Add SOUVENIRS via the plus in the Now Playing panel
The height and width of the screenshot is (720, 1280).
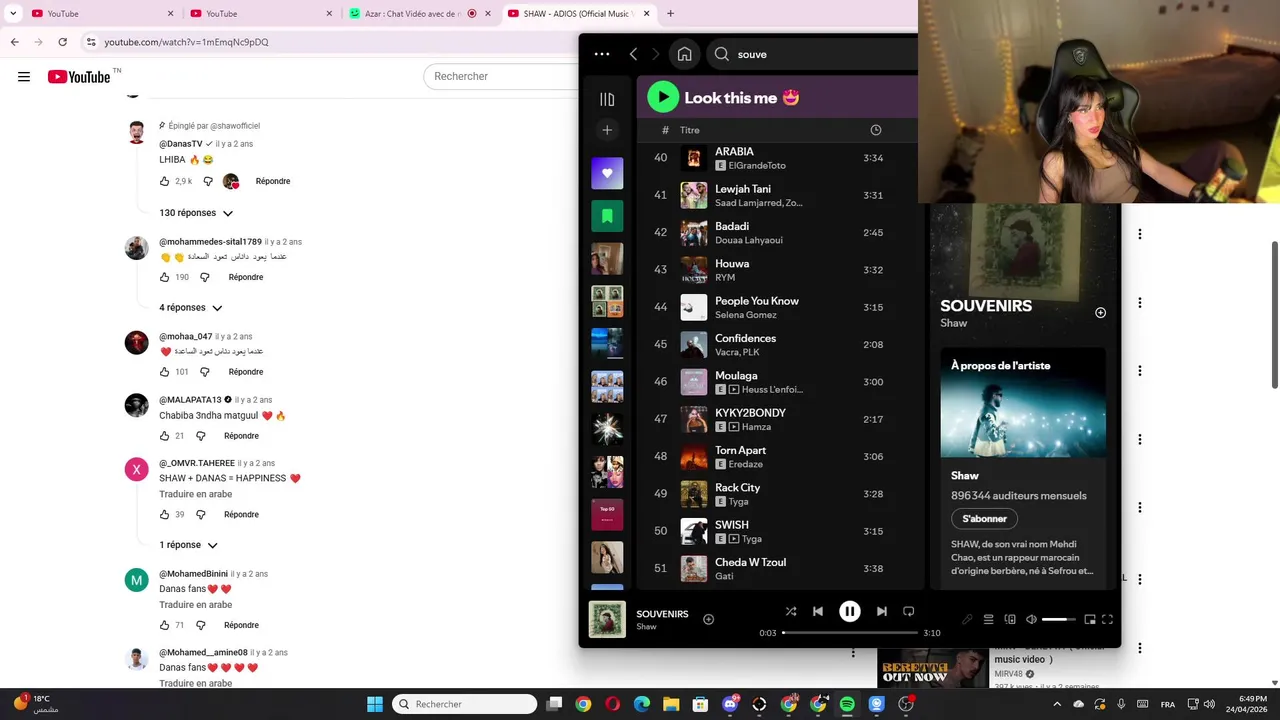coord(1100,313)
